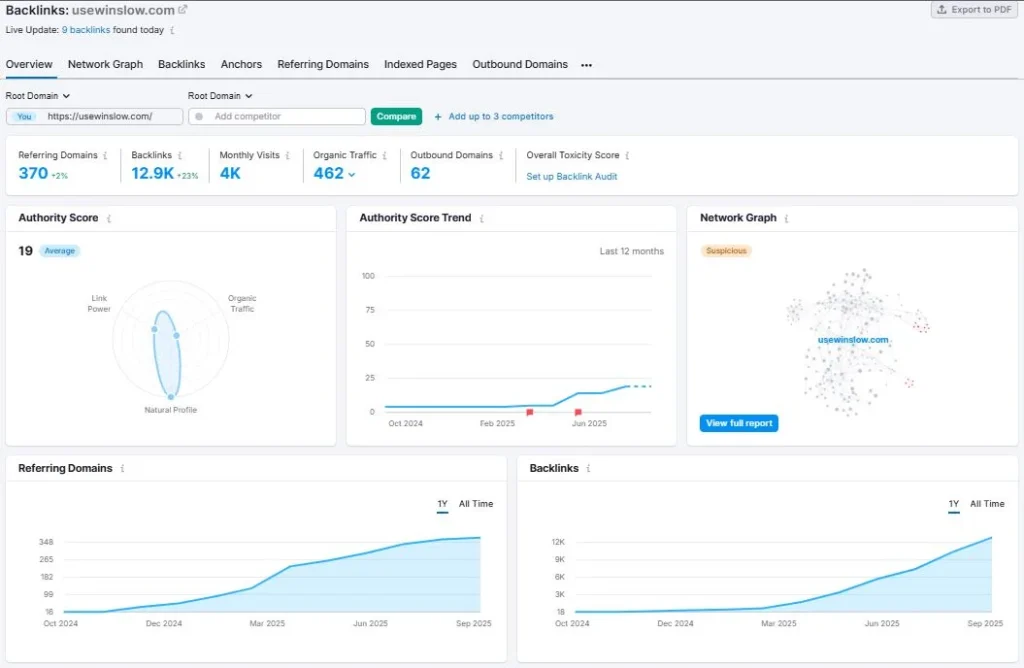Viewport: 1024px width, 668px height.
Task: Click the info icon on Authority Score card
Action: 108,219
